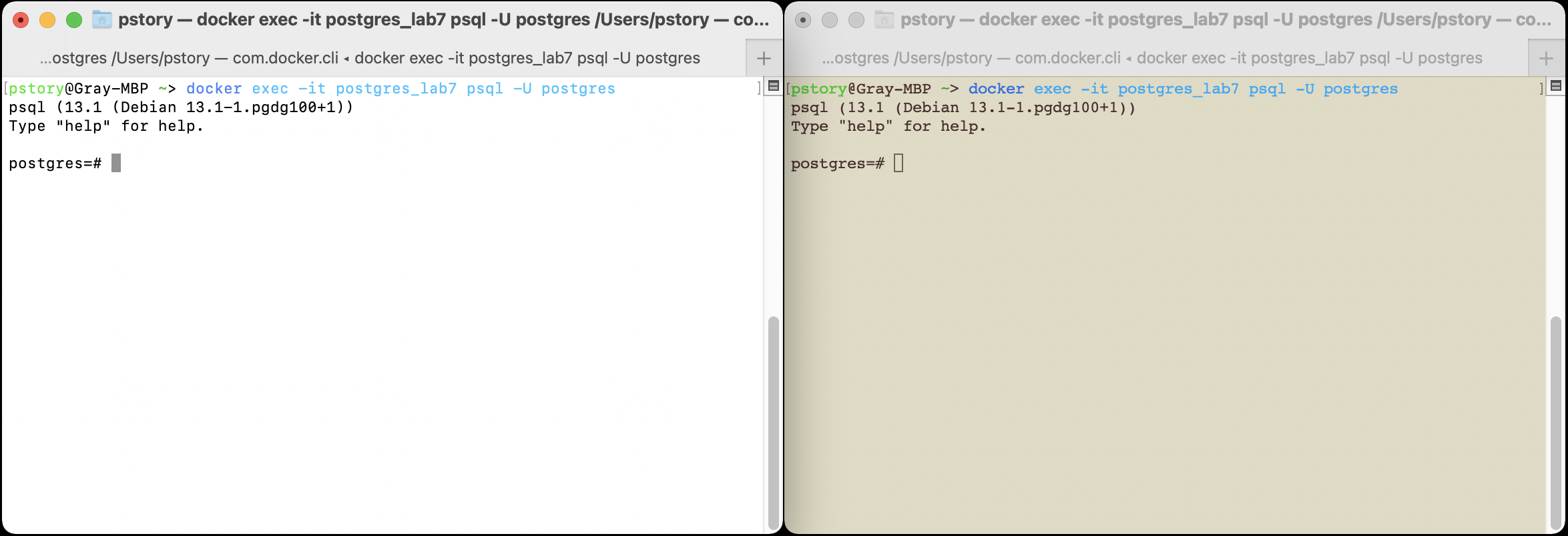Image resolution: width=1568 pixels, height=536 pixels.
Task: Click the folder proxy icon in active window title
Action: 101,20
